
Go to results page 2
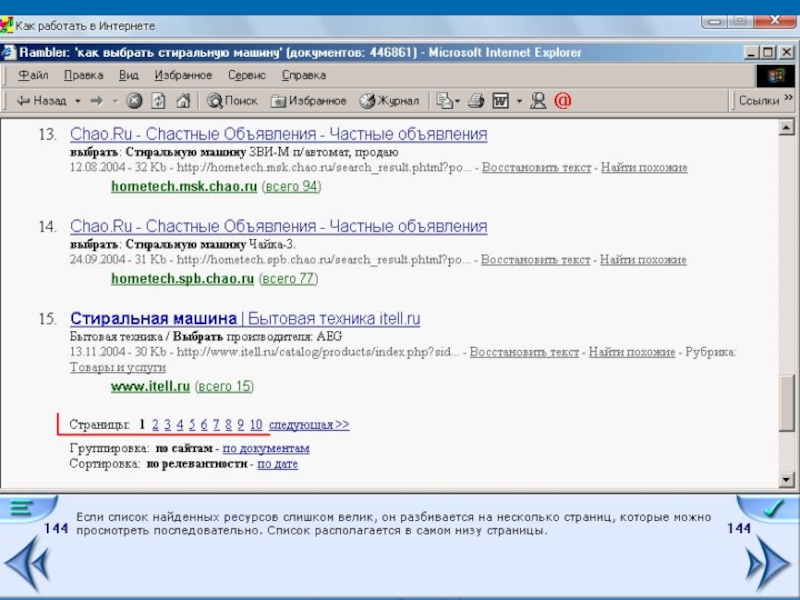[155, 424]
